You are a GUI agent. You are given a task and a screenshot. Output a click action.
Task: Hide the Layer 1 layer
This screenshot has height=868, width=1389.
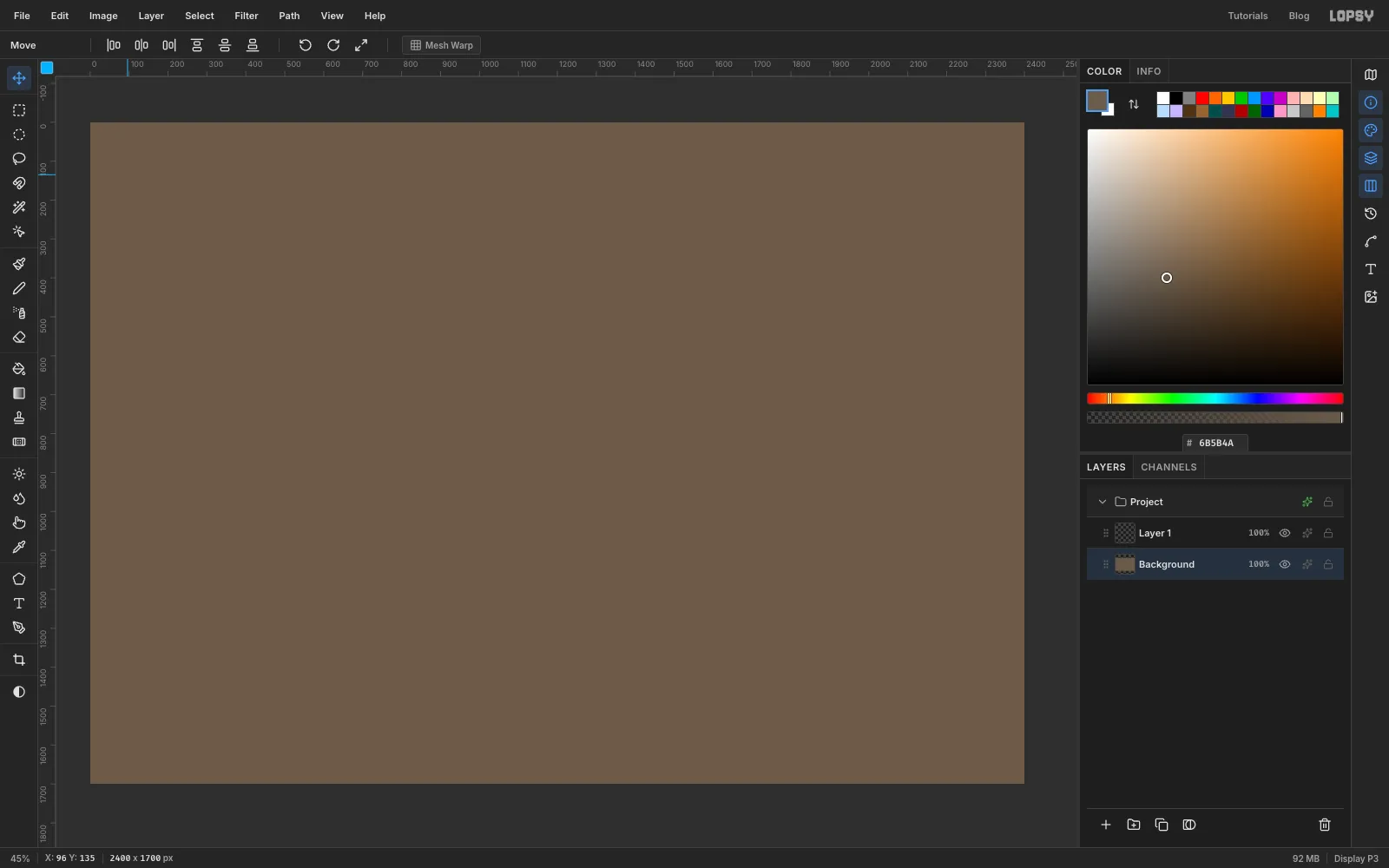point(1285,533)
